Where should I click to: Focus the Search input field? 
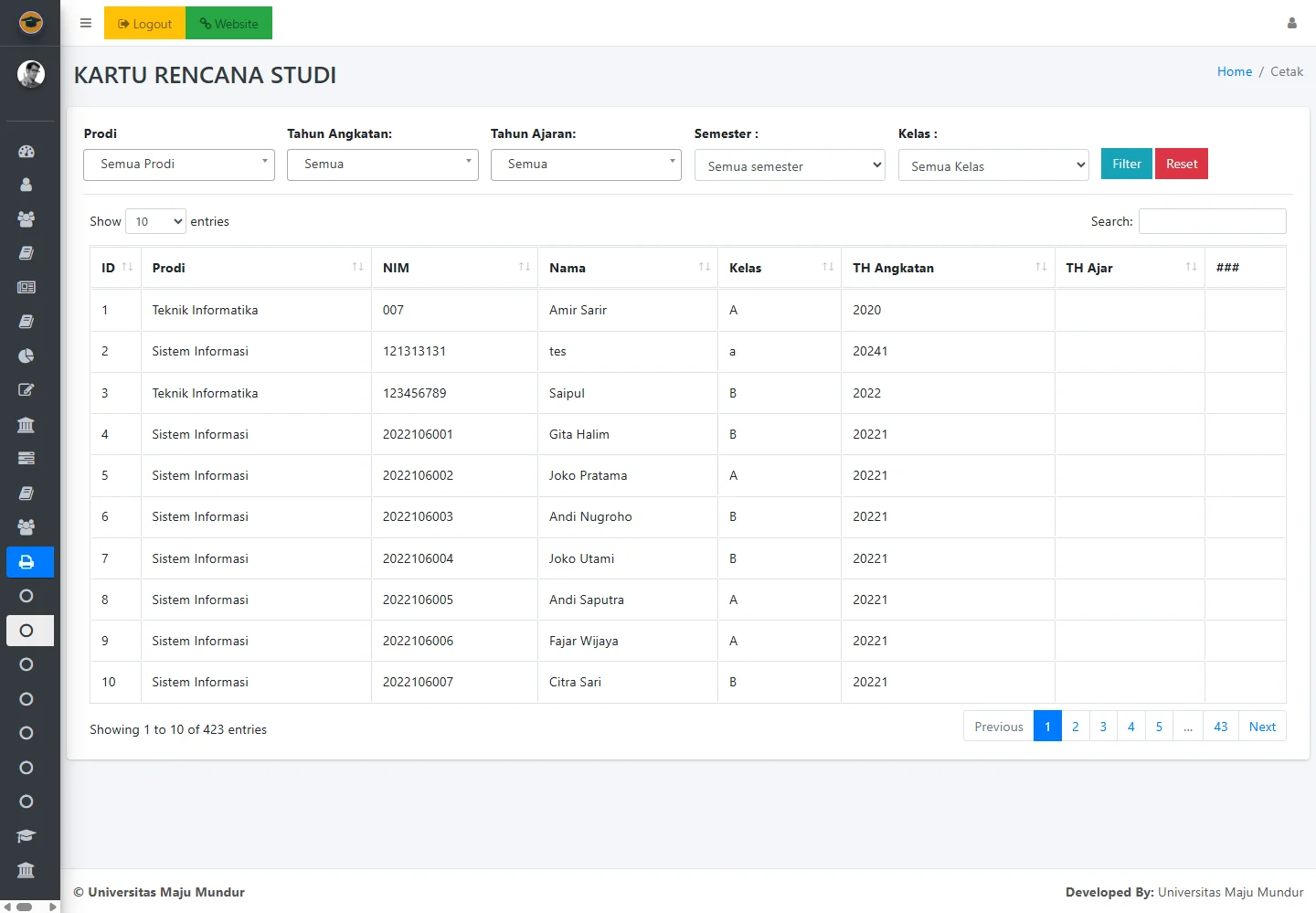[1212, 221]
